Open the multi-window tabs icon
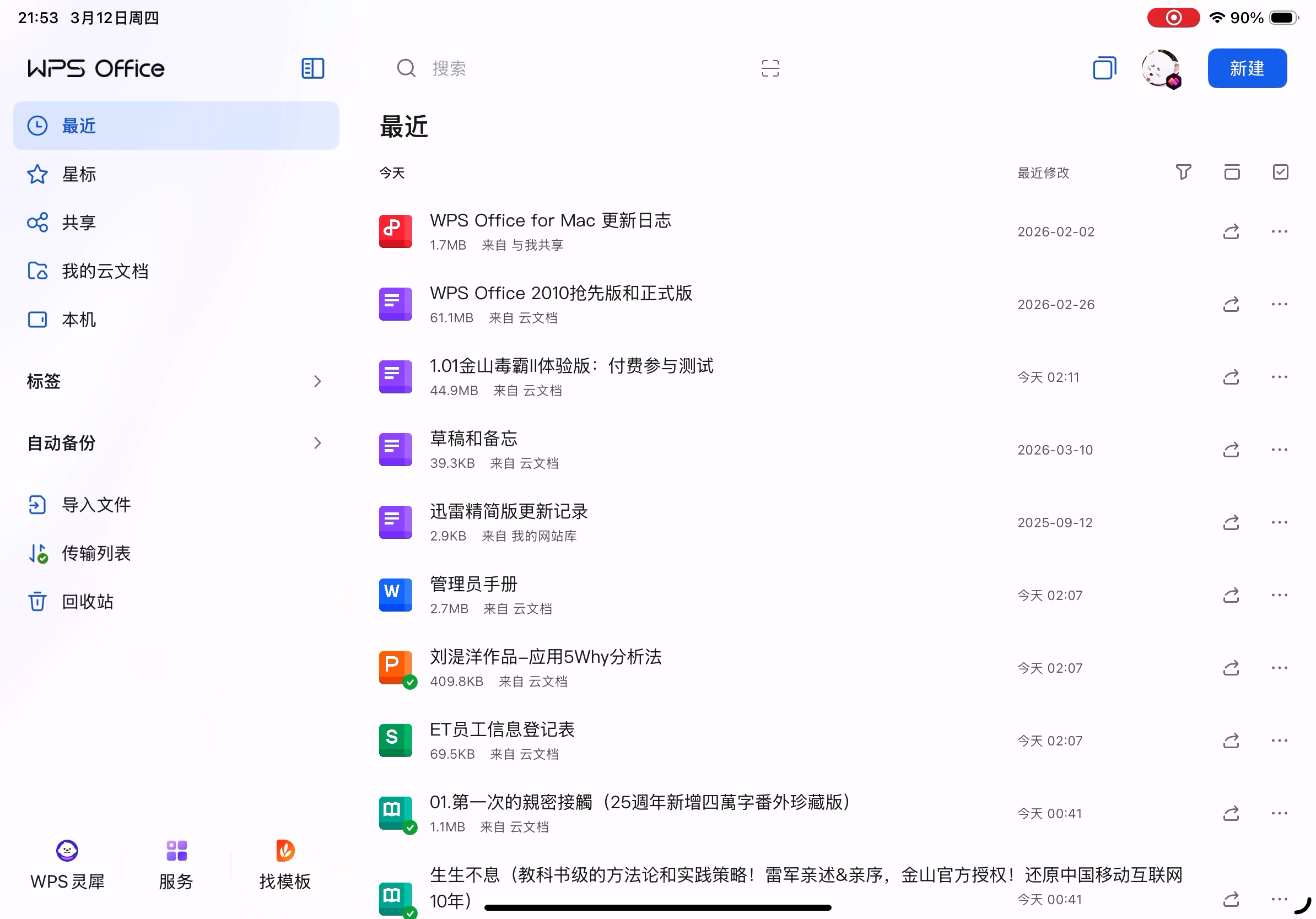The width and height of the screenshot is (1316, 919). tap(1104, 69)
